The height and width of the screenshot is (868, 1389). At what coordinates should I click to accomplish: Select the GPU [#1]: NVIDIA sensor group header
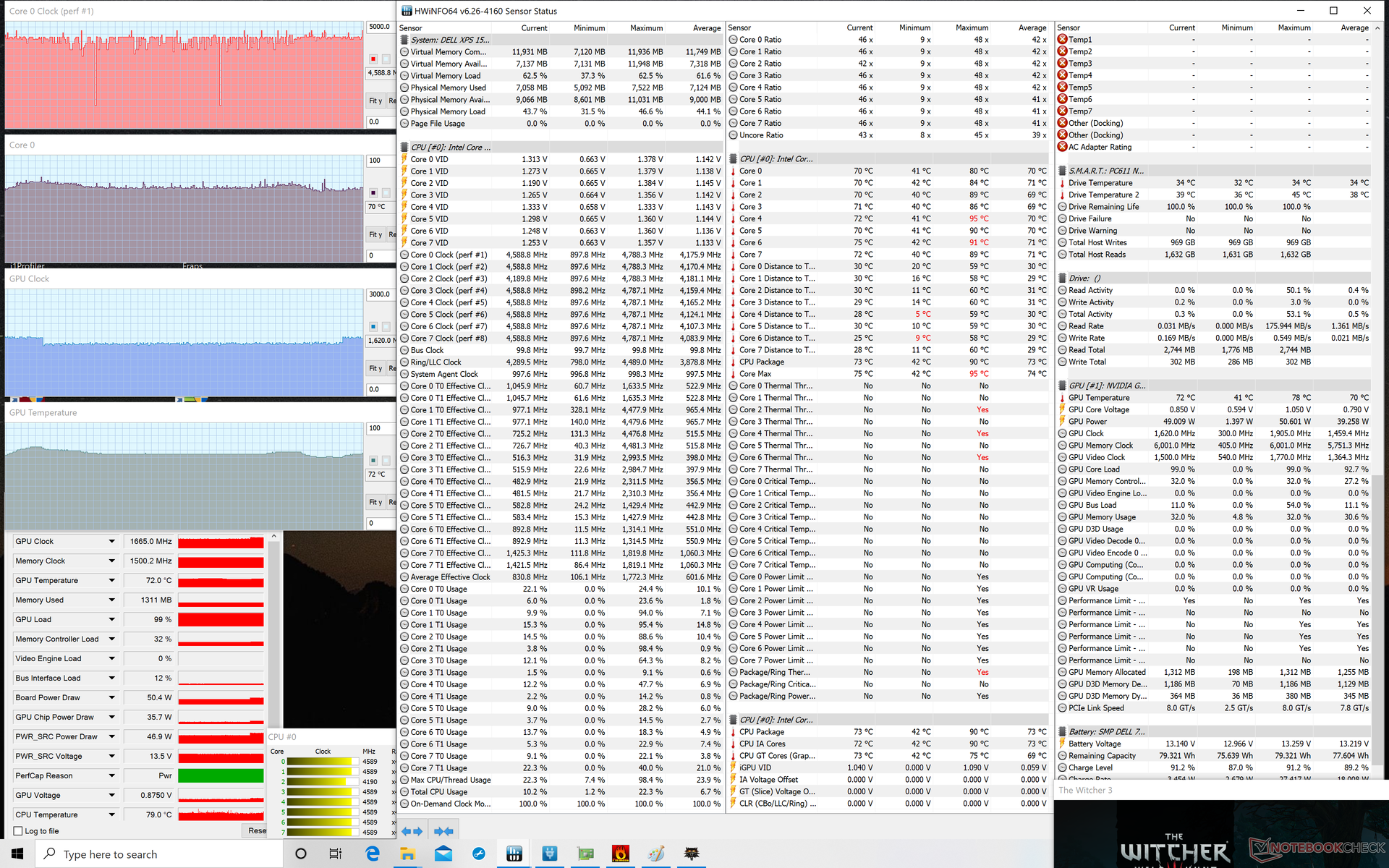1107,386
